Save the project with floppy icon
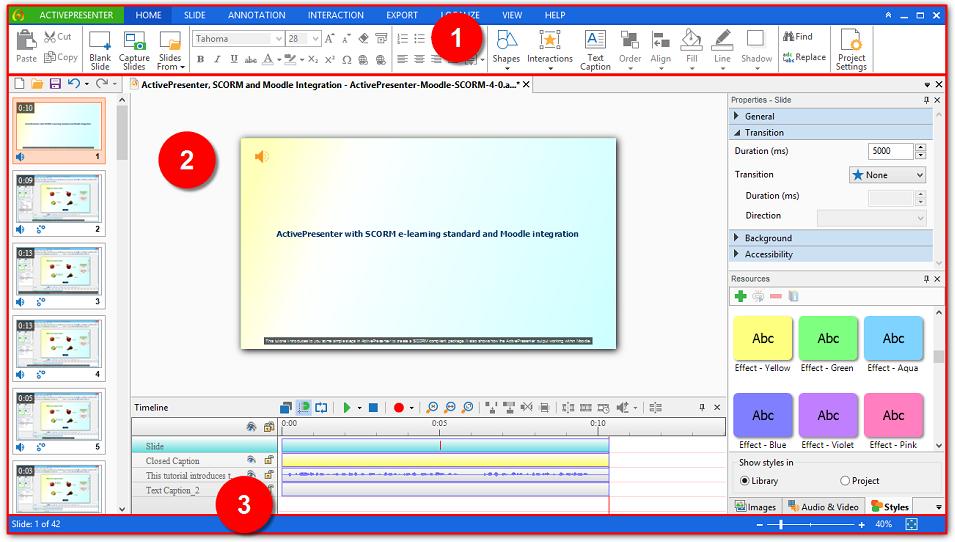This screenshot has width=955, height=542. pyautogui.click(x=55, y=83)
